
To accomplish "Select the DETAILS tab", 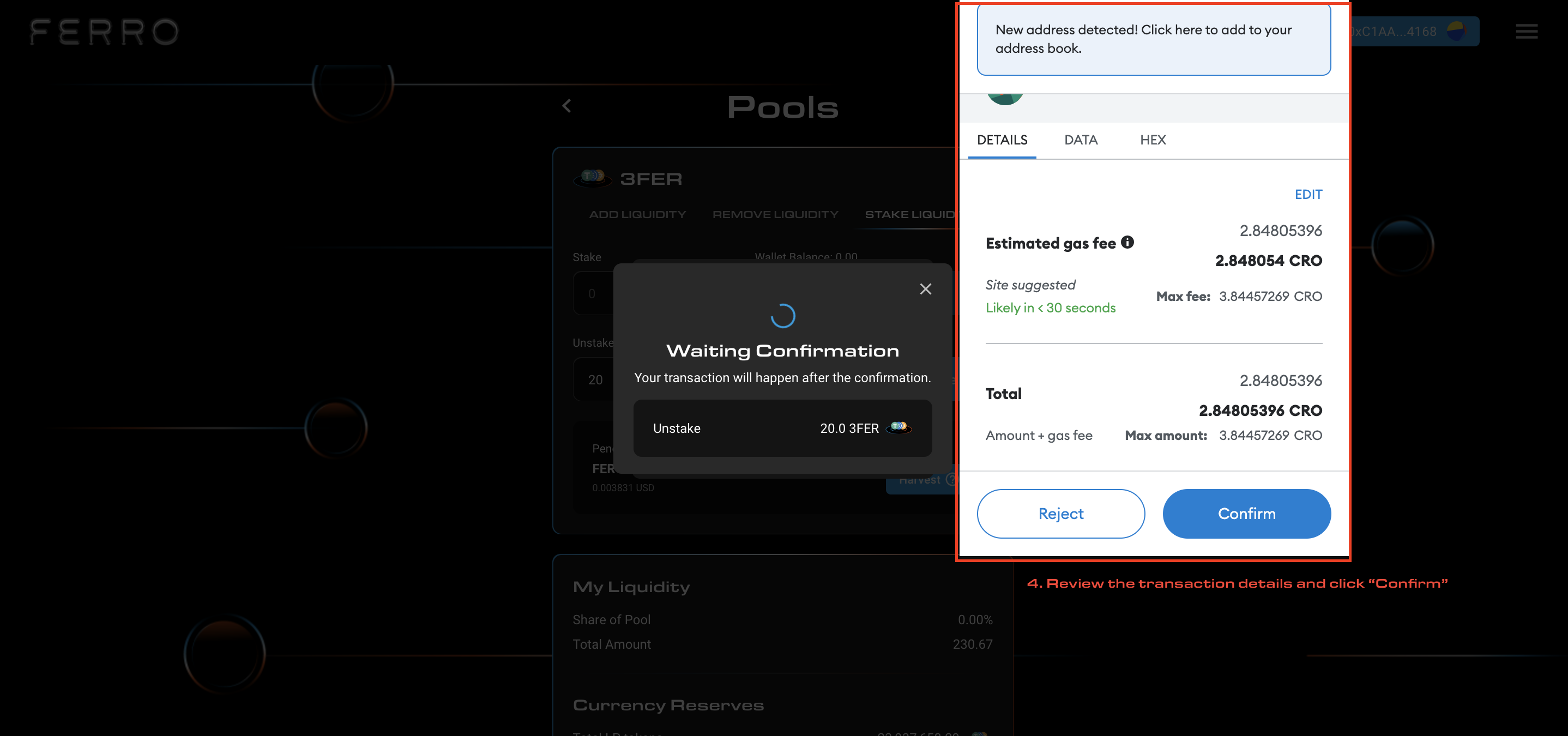I will tap(1002, 140).
